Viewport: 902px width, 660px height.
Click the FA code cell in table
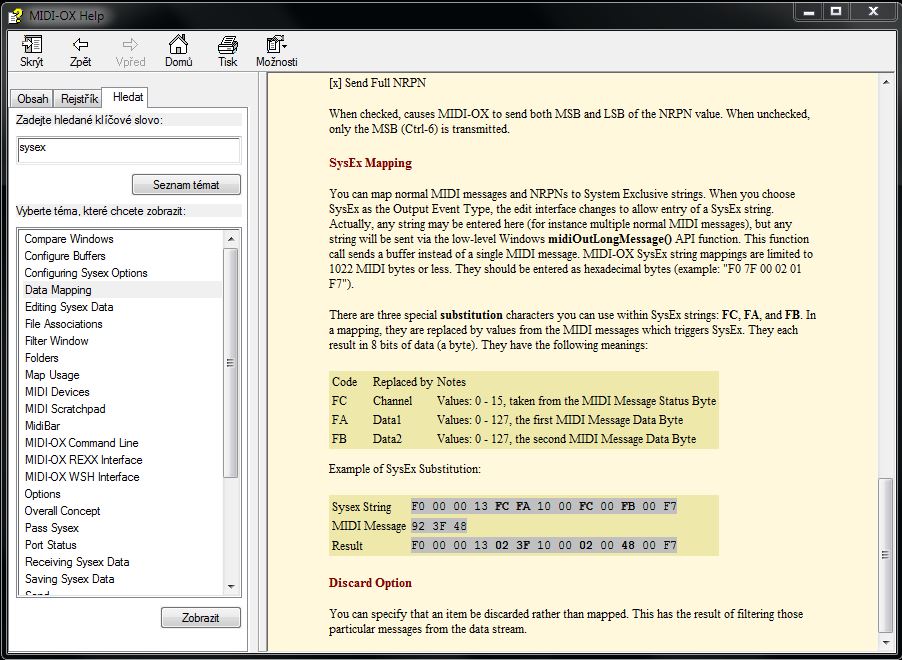point(339,419)
